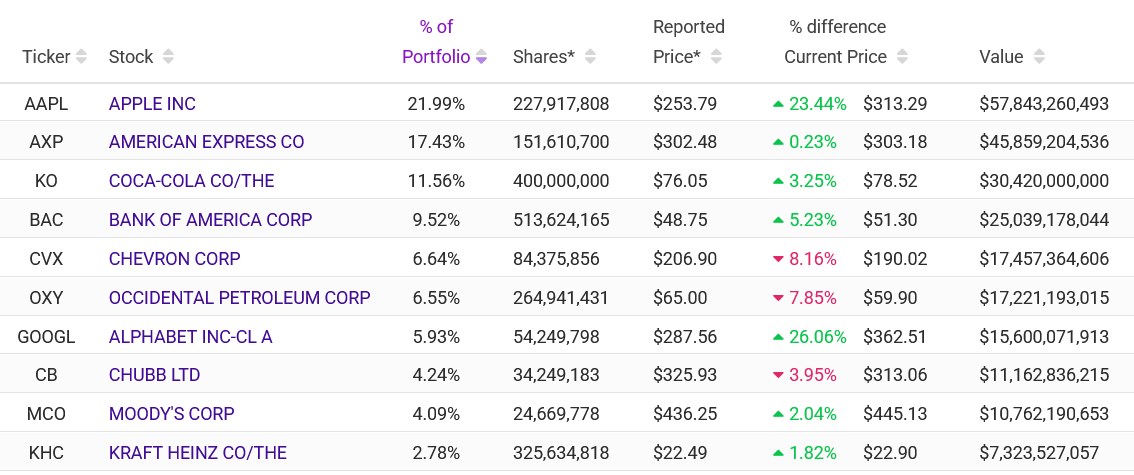Click the red down arrow in OXY row
Image resolution: width=1134 pixels, height=475 pixels.
(778, 298)
